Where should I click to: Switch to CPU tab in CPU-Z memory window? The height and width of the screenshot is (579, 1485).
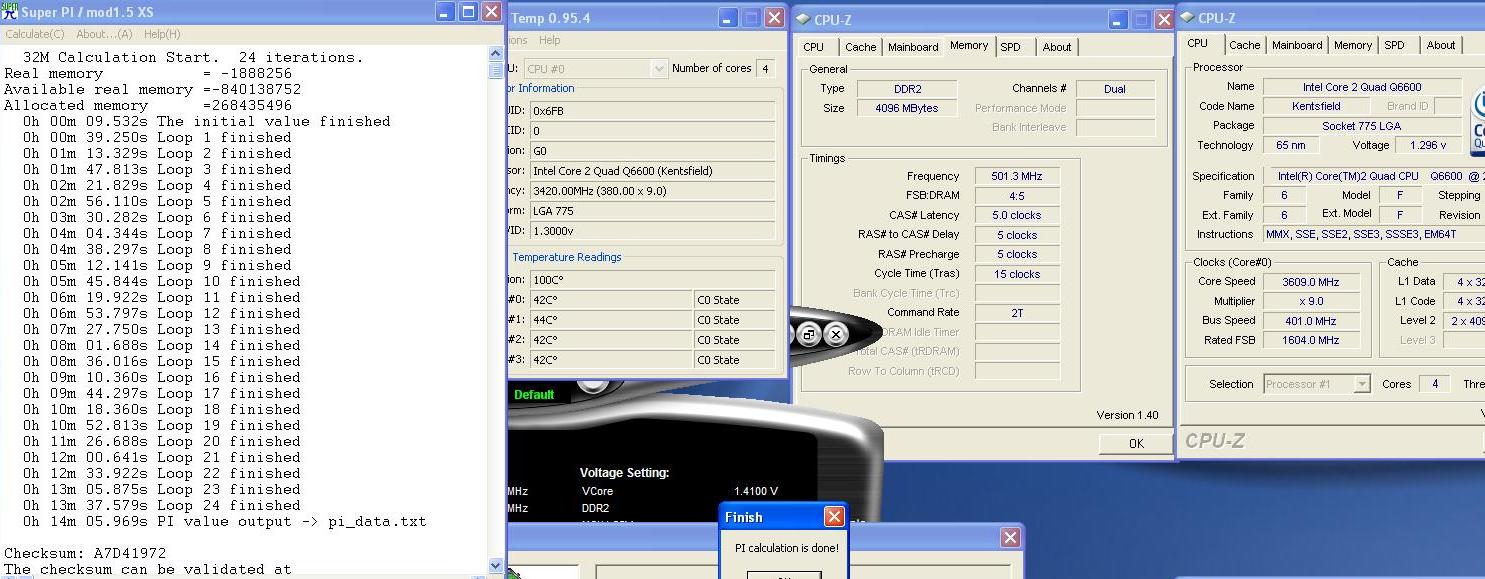[814, 47]
